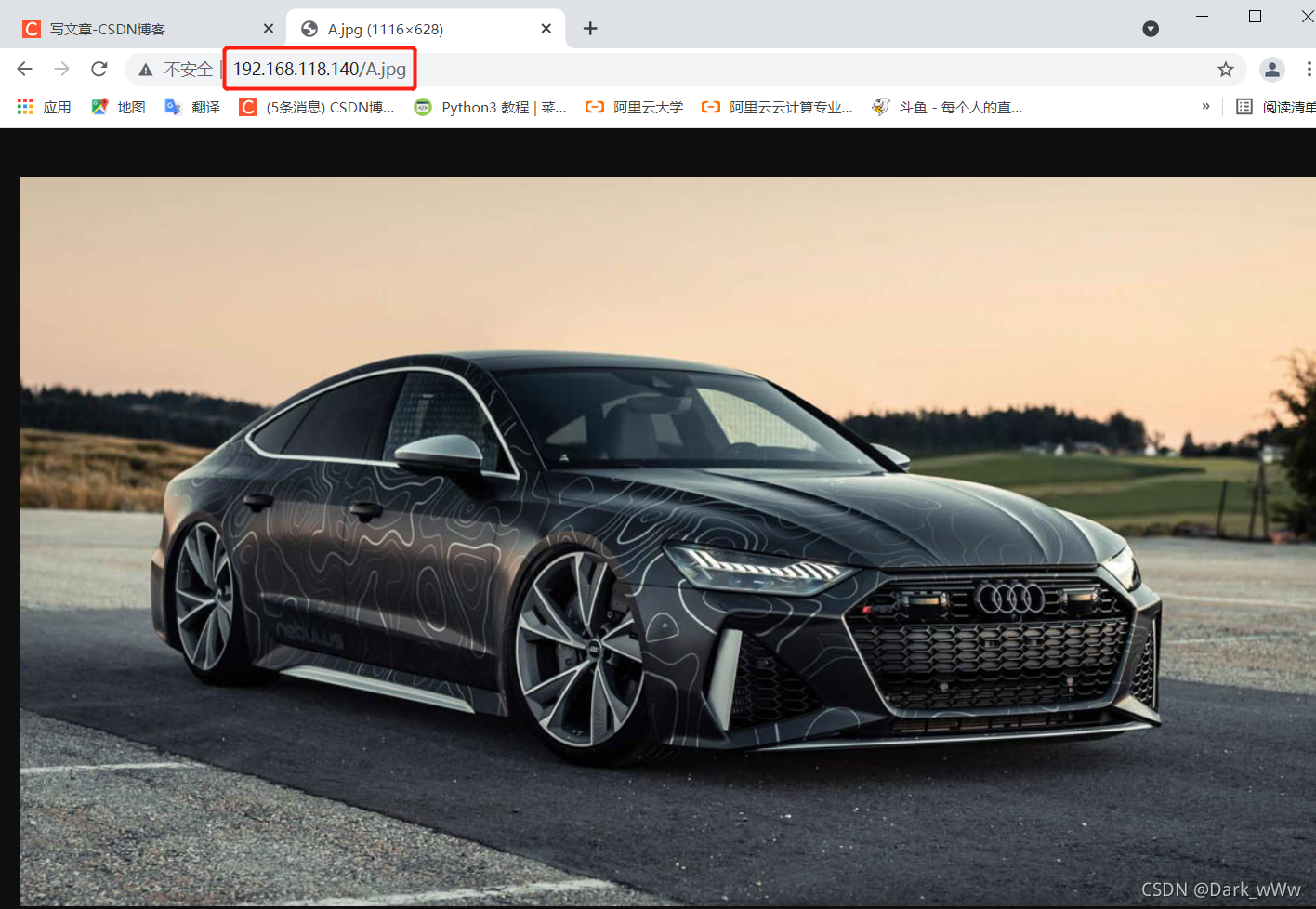Image resolution: width=1316 pixels, height=909 pixels.
Task: Click the displayed Audi car image
Action: (x=667, y=541)
